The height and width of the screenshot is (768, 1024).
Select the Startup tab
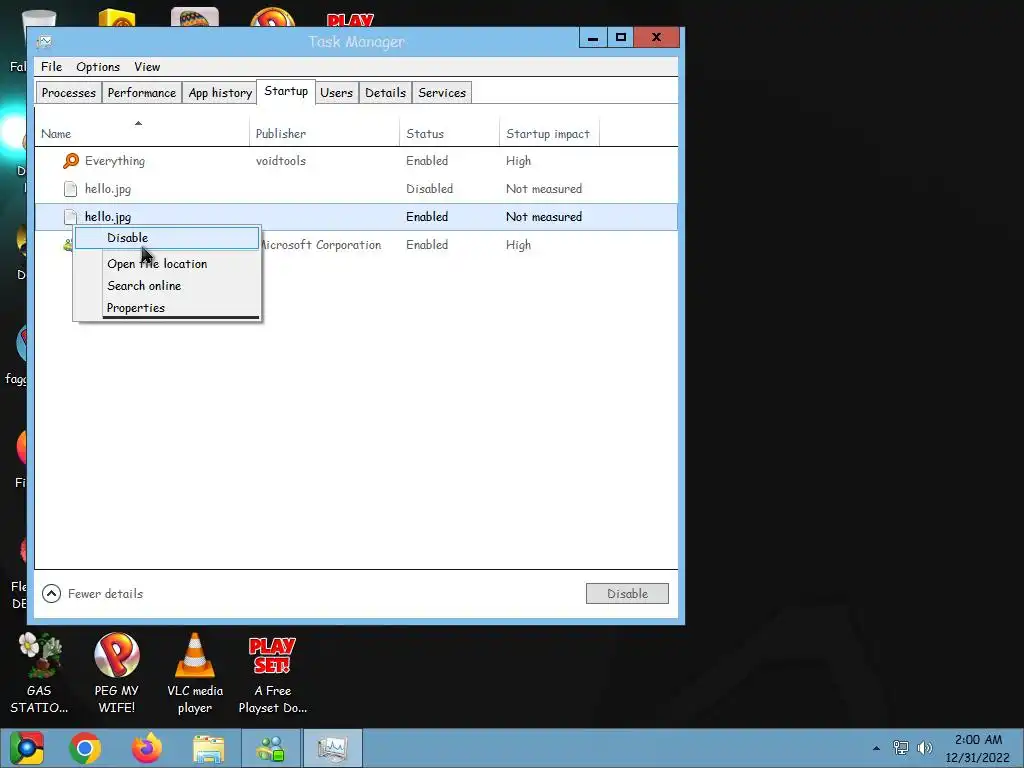coord(286,91)
